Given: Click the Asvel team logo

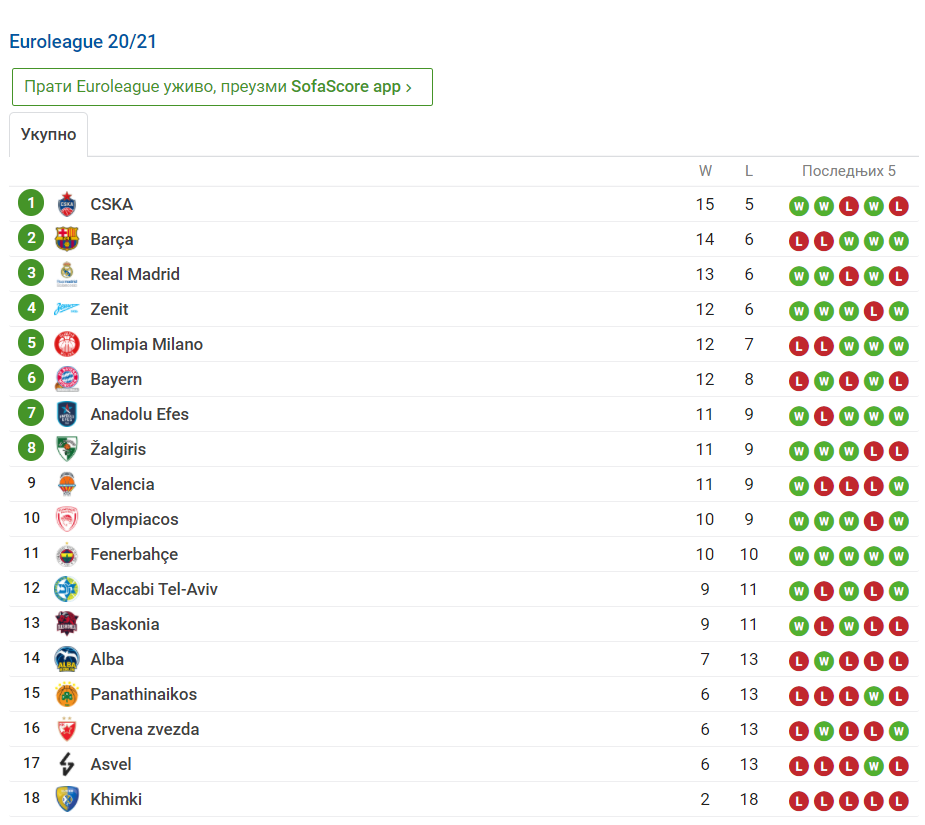Looking at the screenshot, I should [x=66, y=764].
